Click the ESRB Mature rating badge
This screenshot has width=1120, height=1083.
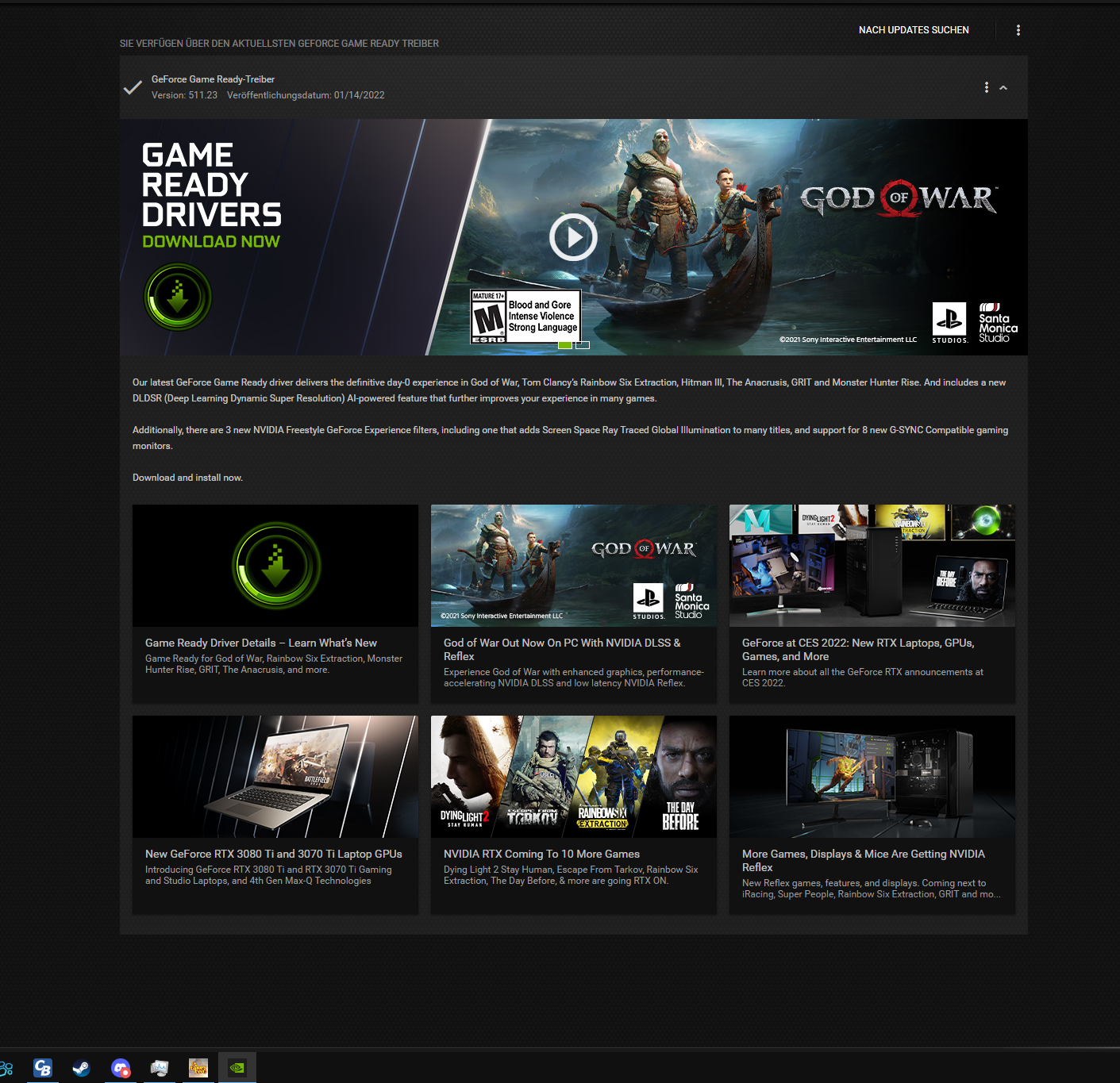click(x=525, y=317)
